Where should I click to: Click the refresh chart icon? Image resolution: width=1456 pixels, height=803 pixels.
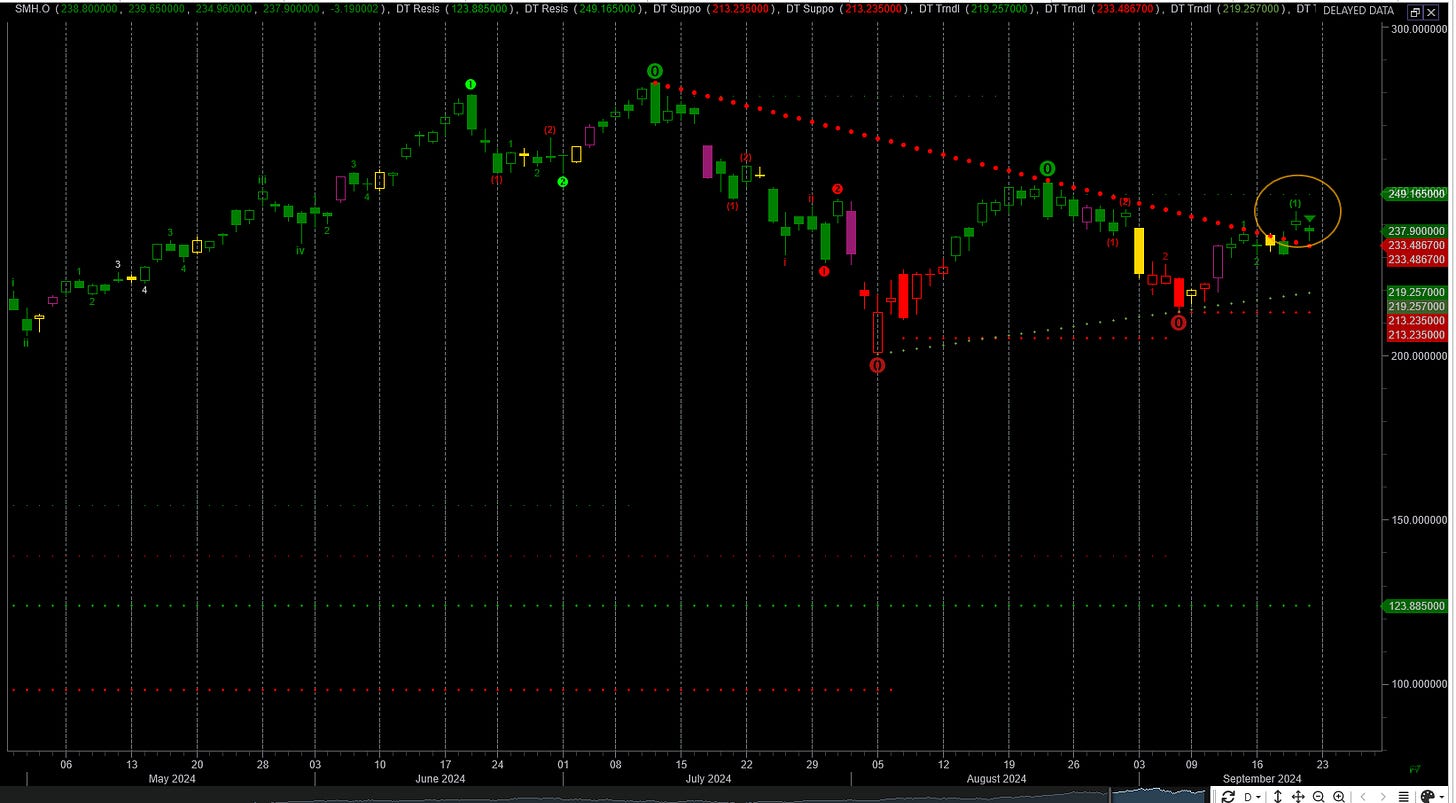1228,796
